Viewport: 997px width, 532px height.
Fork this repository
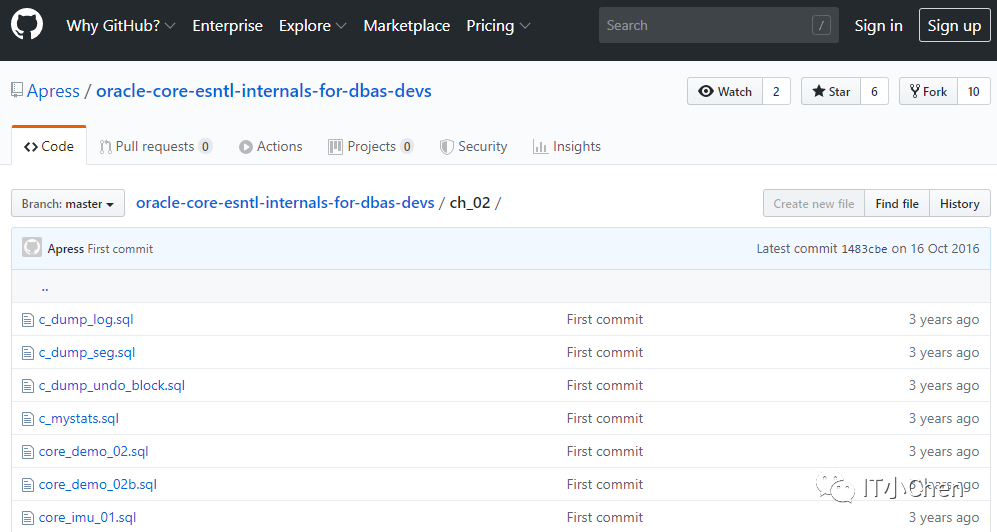(928, 92)
